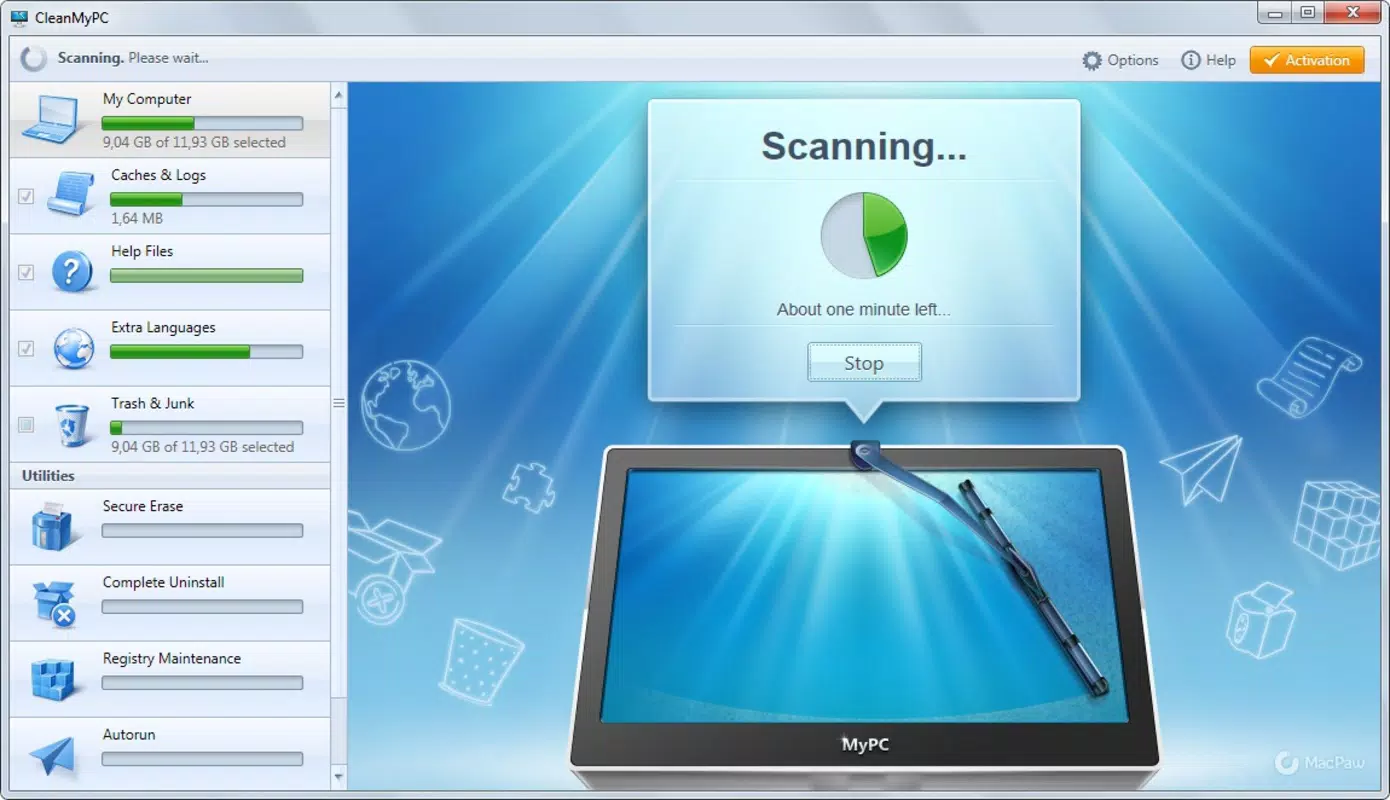Click the Trash & Junk progress bar
Screen dimensions: 1390x800
(x=206, y=427)
